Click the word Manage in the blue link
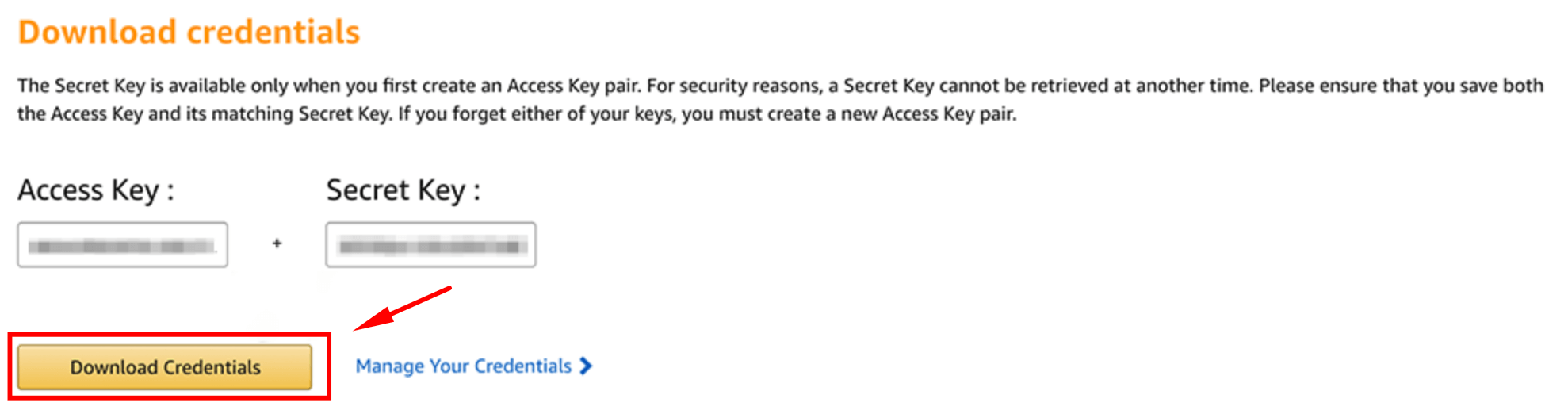 coord(389,366)
